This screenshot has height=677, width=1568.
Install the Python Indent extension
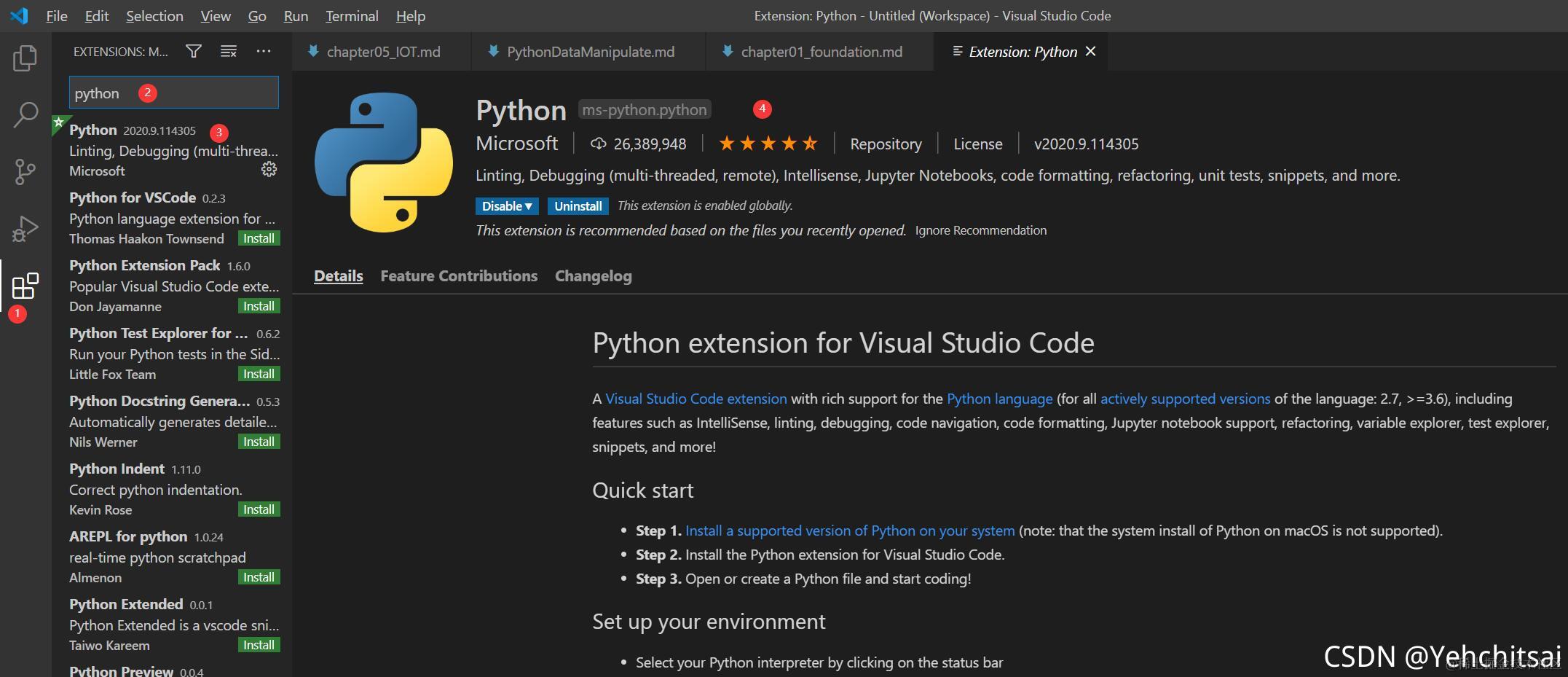[x=259, y=509]
